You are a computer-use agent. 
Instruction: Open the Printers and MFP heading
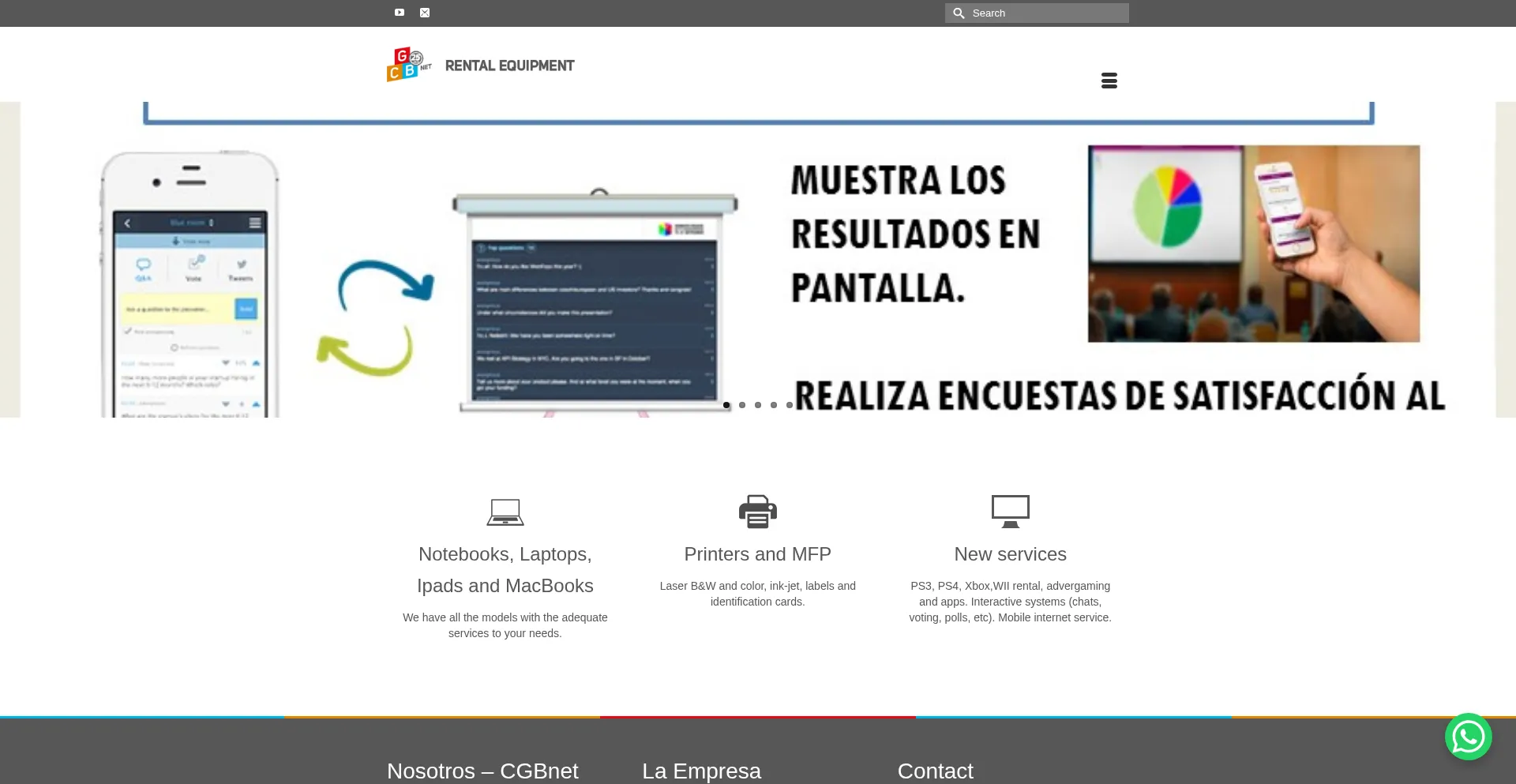click(757, 554)
